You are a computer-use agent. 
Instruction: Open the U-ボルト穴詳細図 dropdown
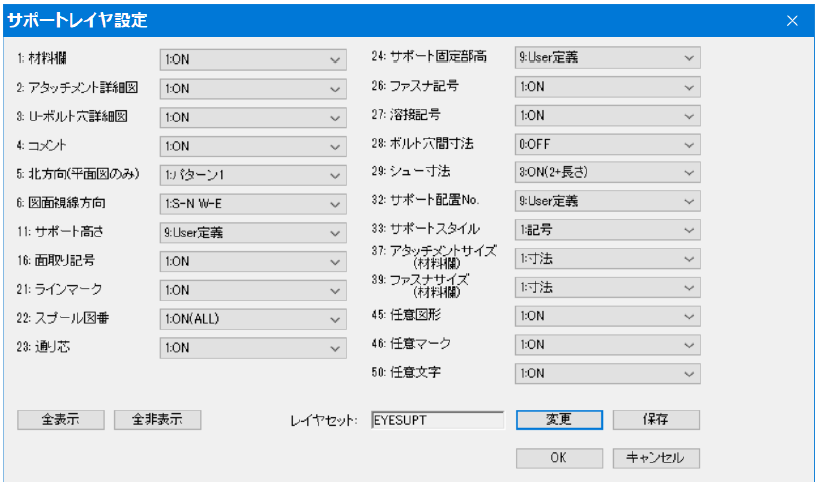click(x=253, y=118)
